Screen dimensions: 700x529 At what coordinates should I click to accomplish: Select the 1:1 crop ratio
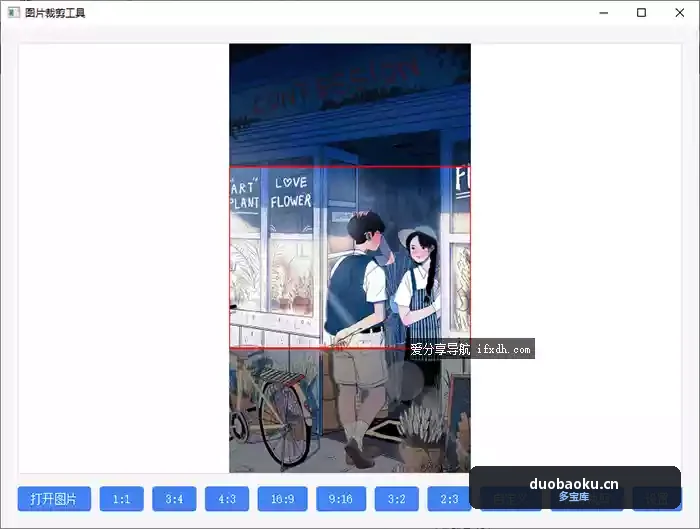(121, 499)
